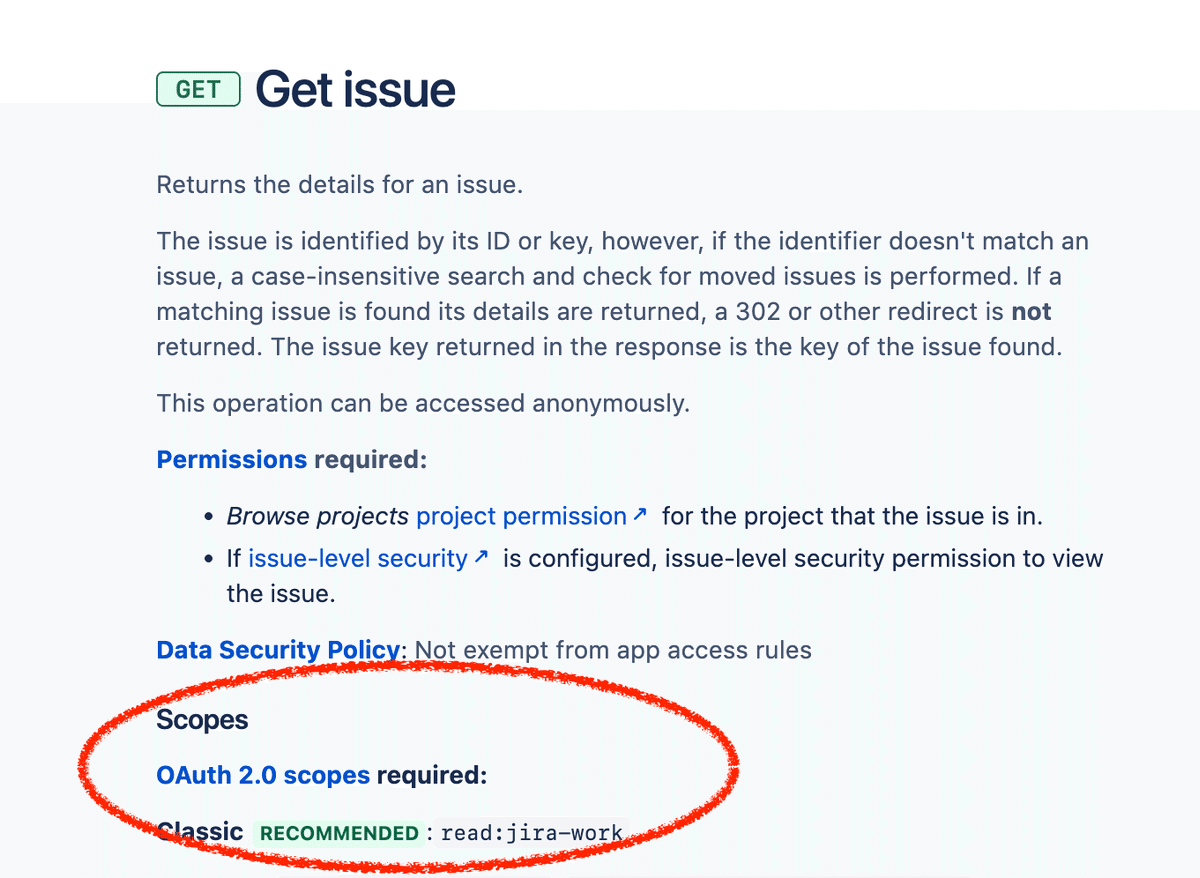1200x878 pixels.
Task: Open the OAuth 2.0 scopes link
Action: coord(263,775)
